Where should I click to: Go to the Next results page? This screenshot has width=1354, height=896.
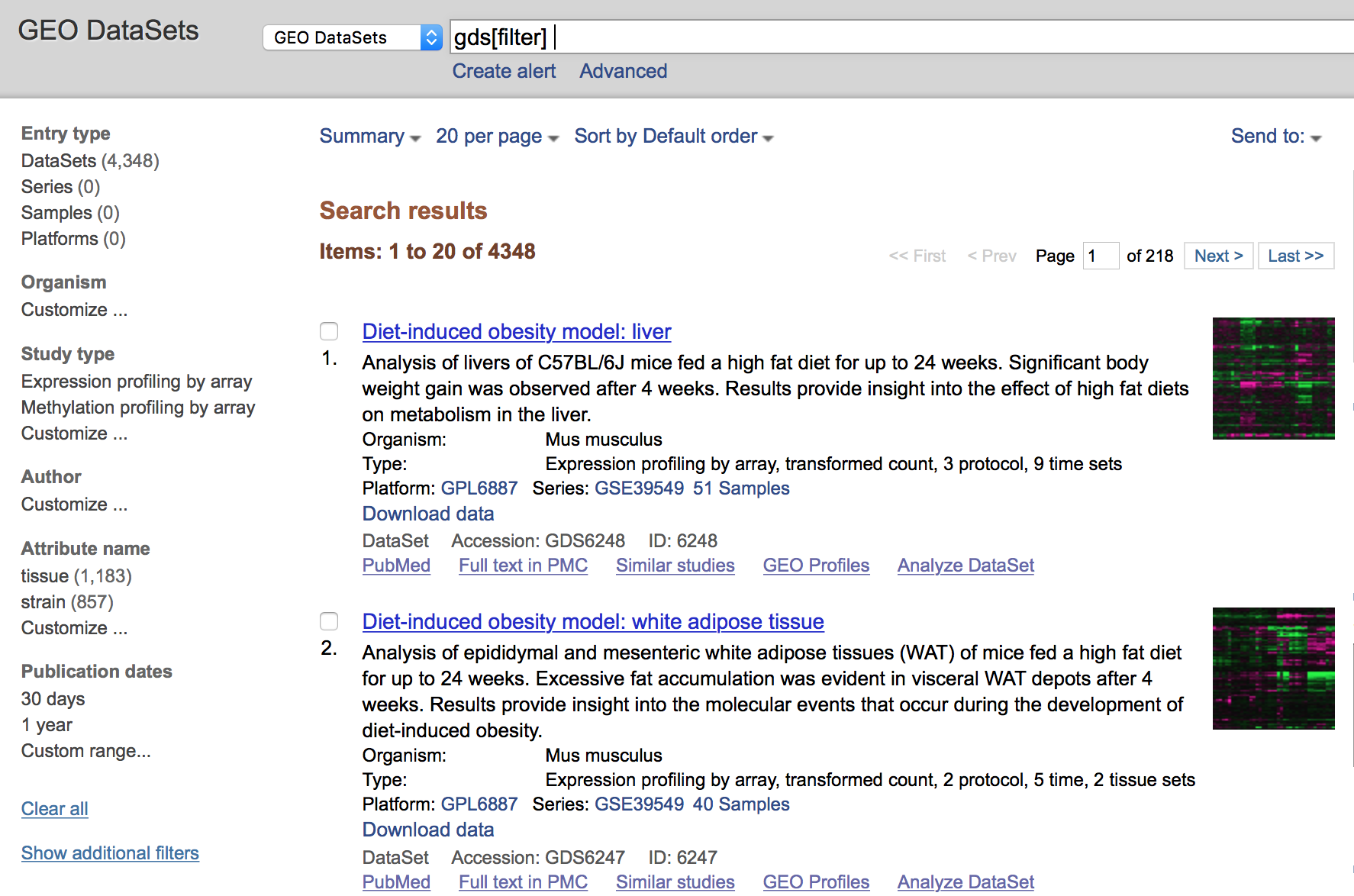1218,256
